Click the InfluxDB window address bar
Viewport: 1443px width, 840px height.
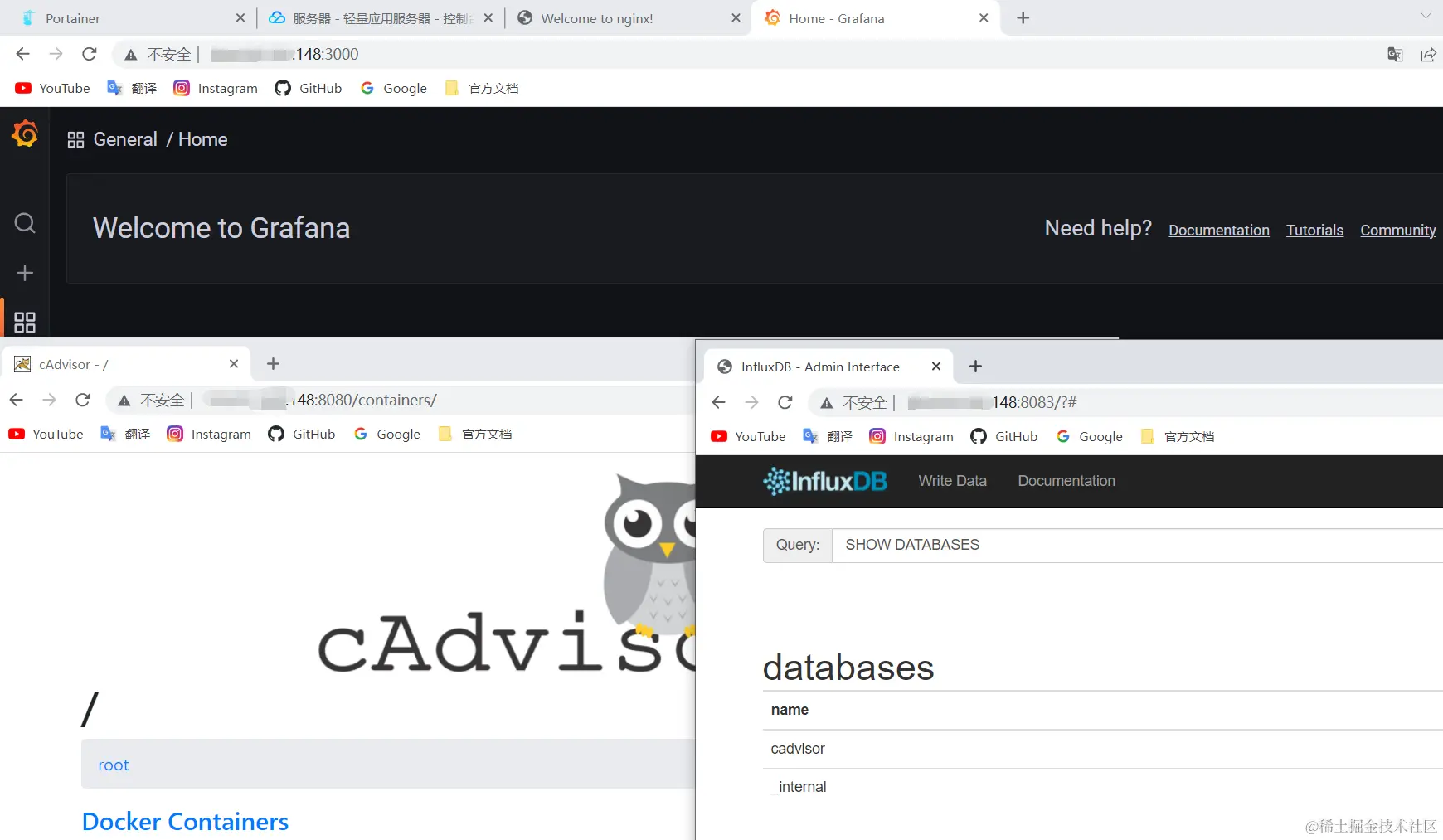(993, 402)
